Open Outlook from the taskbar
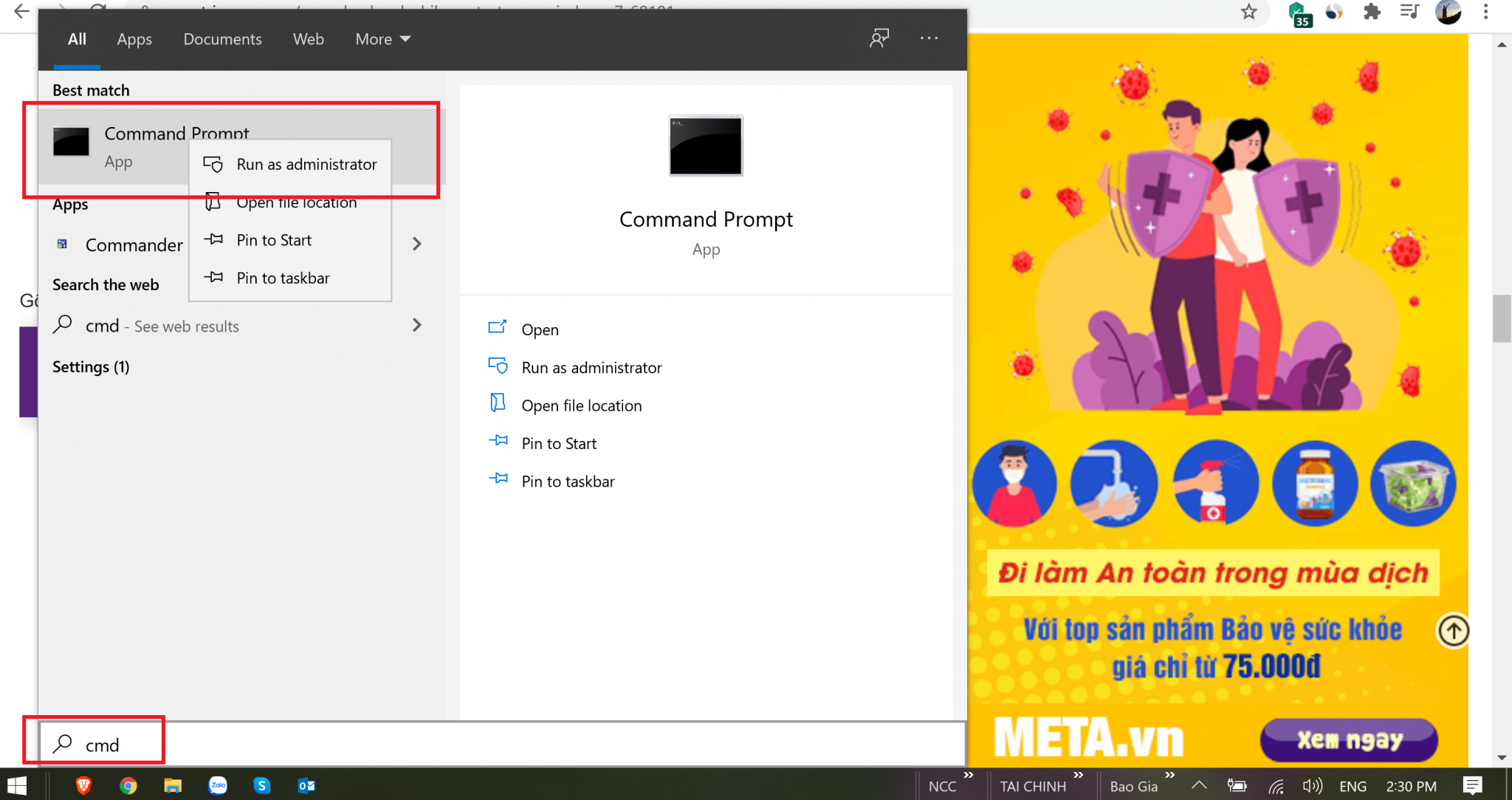The width and height of the screenshot is (1512, 800). (x=306, y=785)
